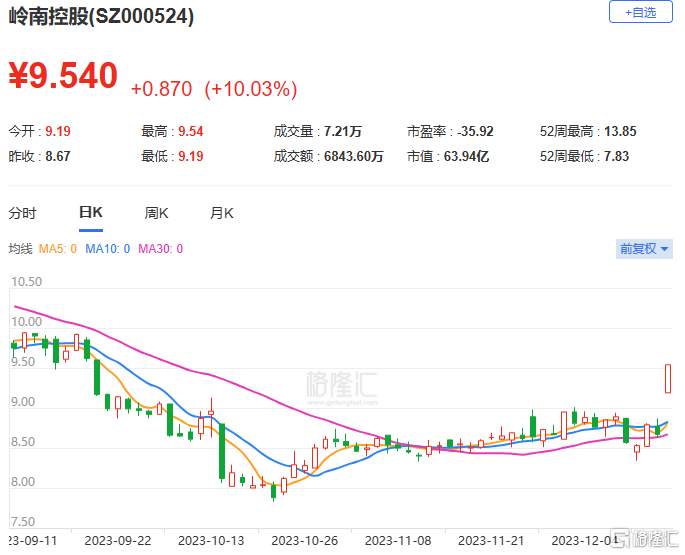Click the MA10 moving average label
Screen dimensions: 685x555
tap(107, 249)
